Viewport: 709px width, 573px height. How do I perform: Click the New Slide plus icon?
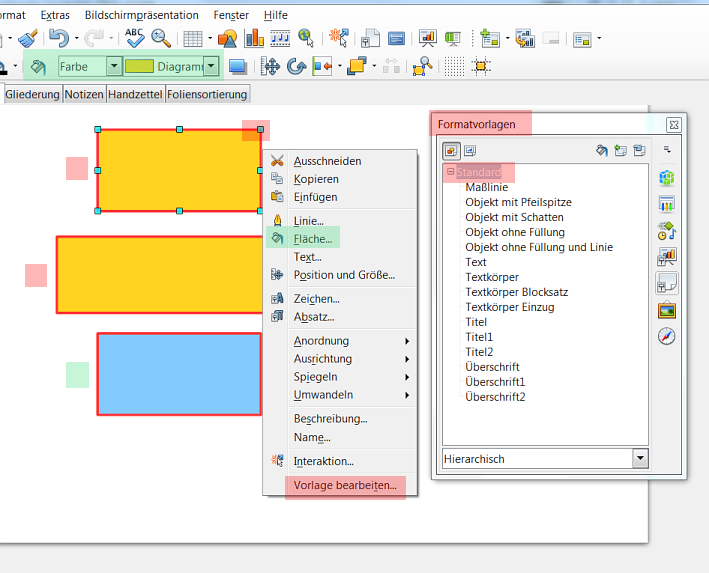point(490,38)
